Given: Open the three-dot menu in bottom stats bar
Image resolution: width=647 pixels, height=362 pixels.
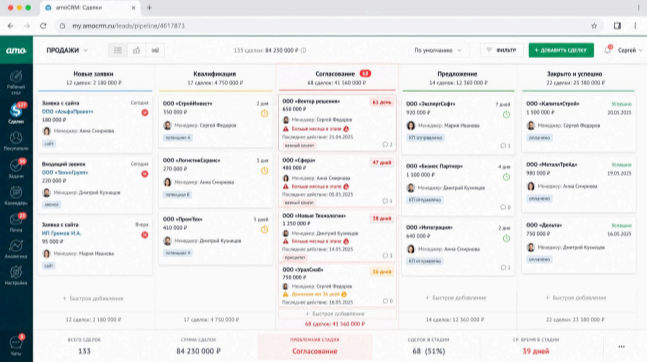Looking at the screenshot, I should click(621, 347).
